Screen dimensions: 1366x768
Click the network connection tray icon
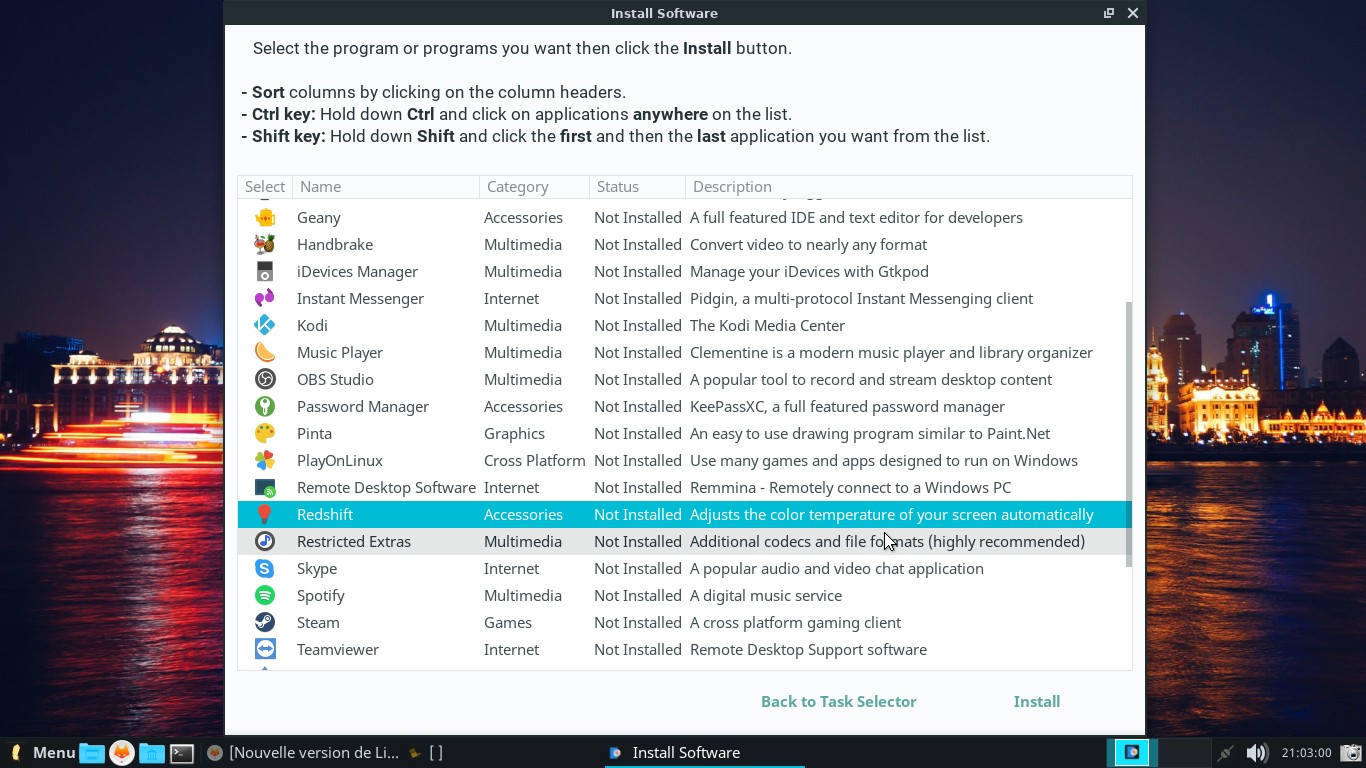[x=1226, y=753]
